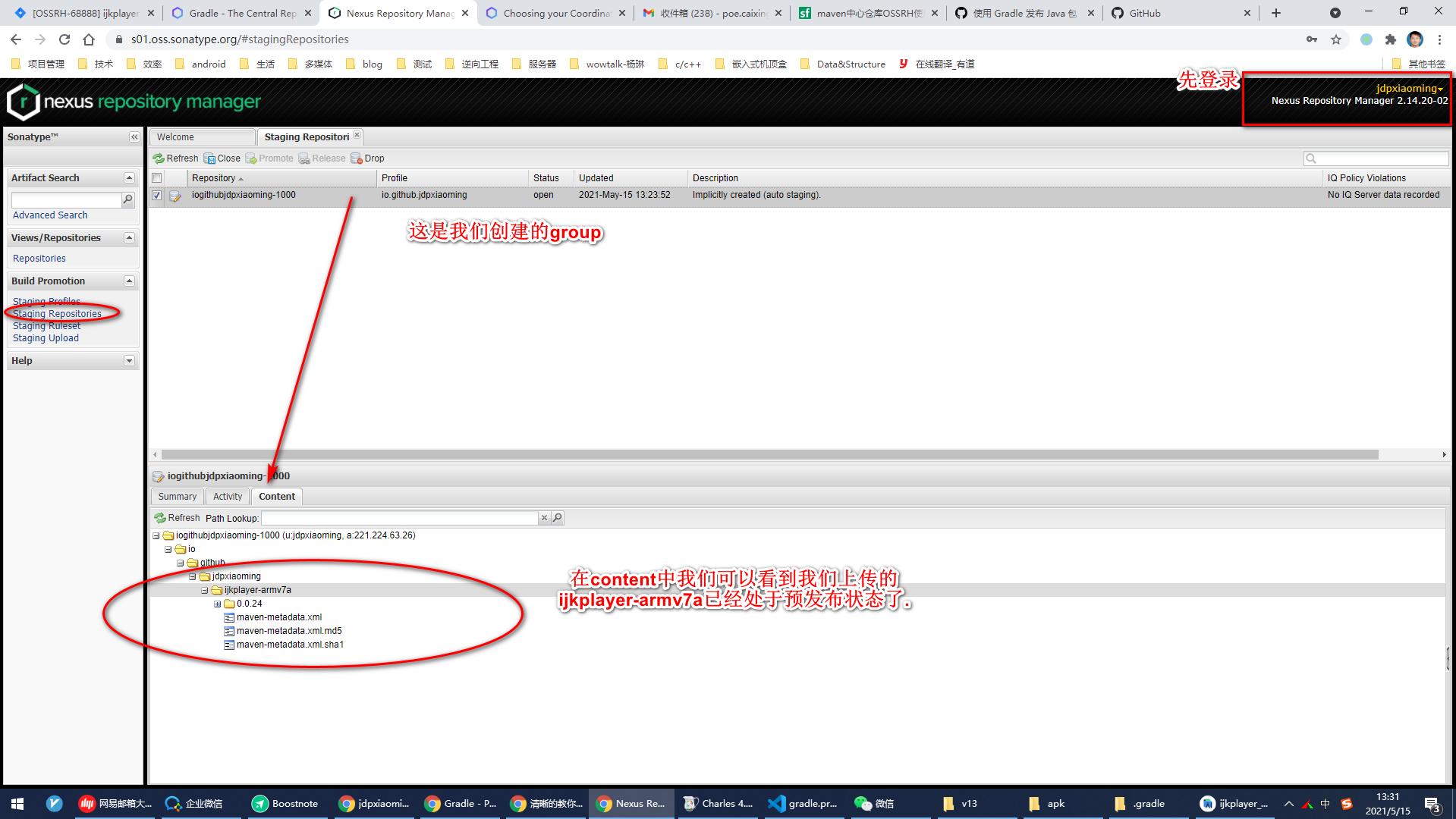Open the jdpxiaoming user dropdown menu
This screenshot has height=819, width=1456.
tap(1409, 88)
